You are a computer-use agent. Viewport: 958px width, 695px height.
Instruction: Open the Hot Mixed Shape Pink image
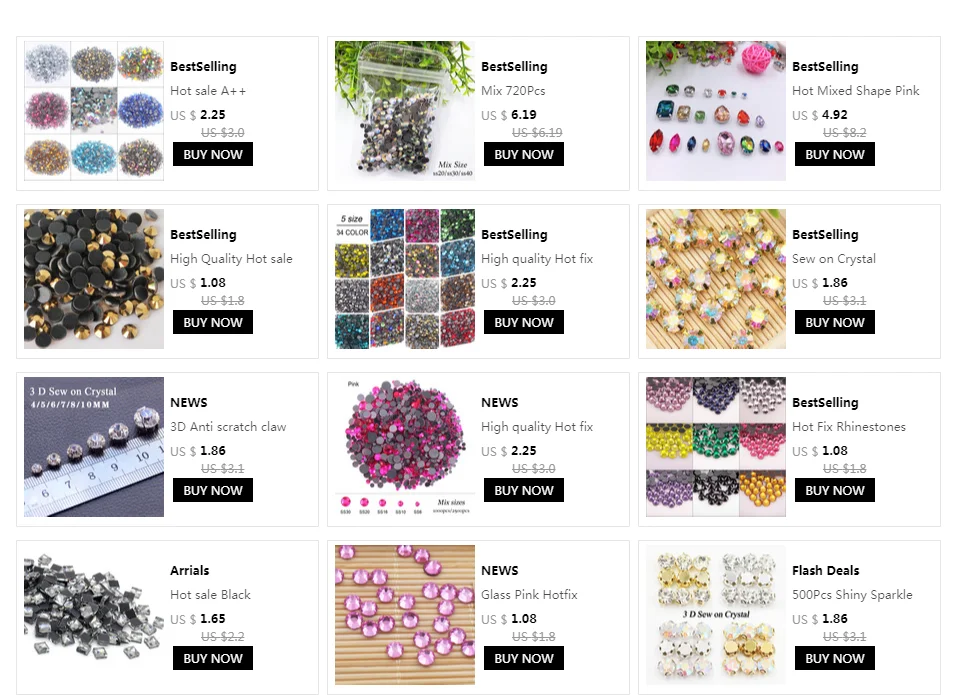(x=715, y=111)
